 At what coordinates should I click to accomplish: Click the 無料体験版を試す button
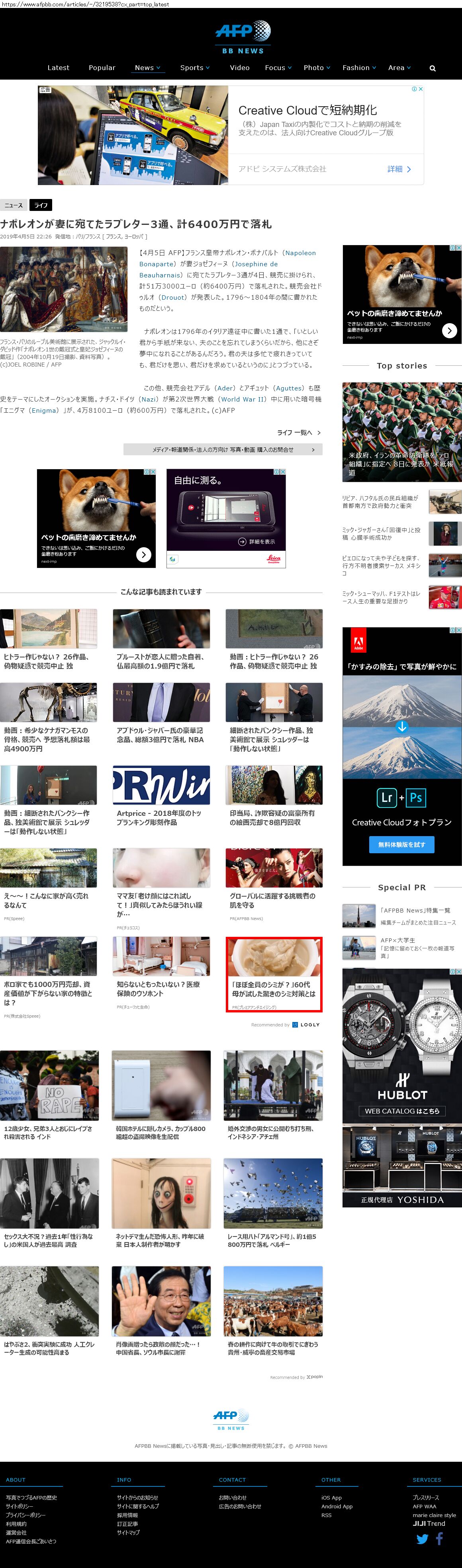click(401, 844)
